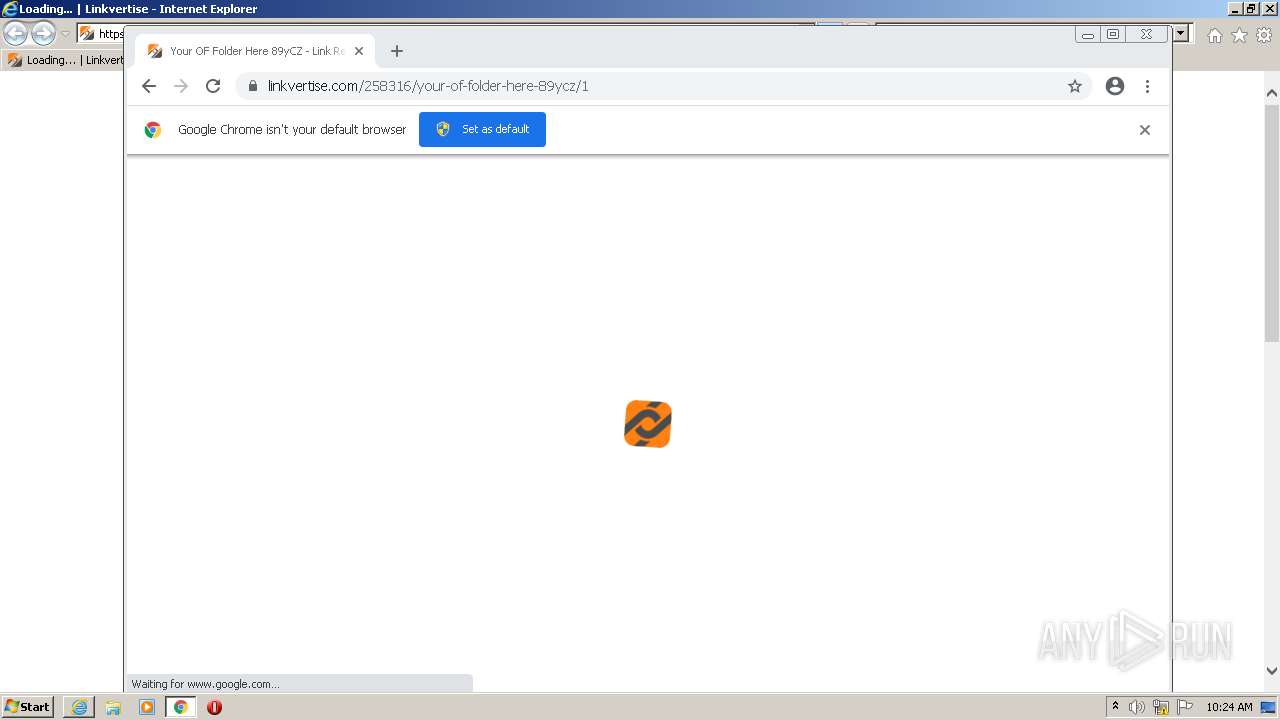
Task: Click the Chrome address bar URL
Action: click(x=428, y=86)
